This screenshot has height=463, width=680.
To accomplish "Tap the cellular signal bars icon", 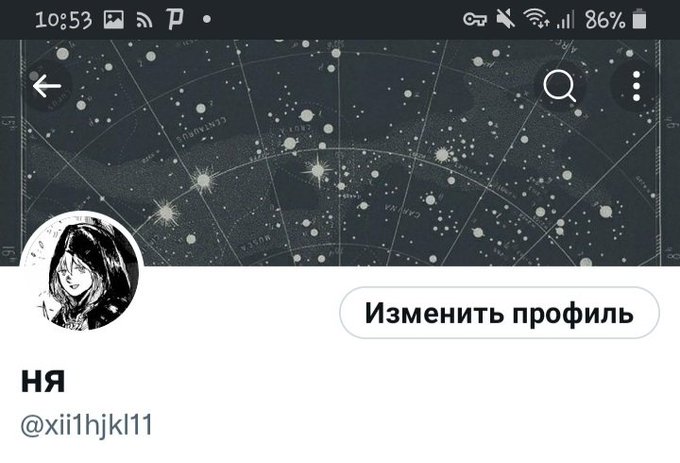I will (x=565, y=20).
